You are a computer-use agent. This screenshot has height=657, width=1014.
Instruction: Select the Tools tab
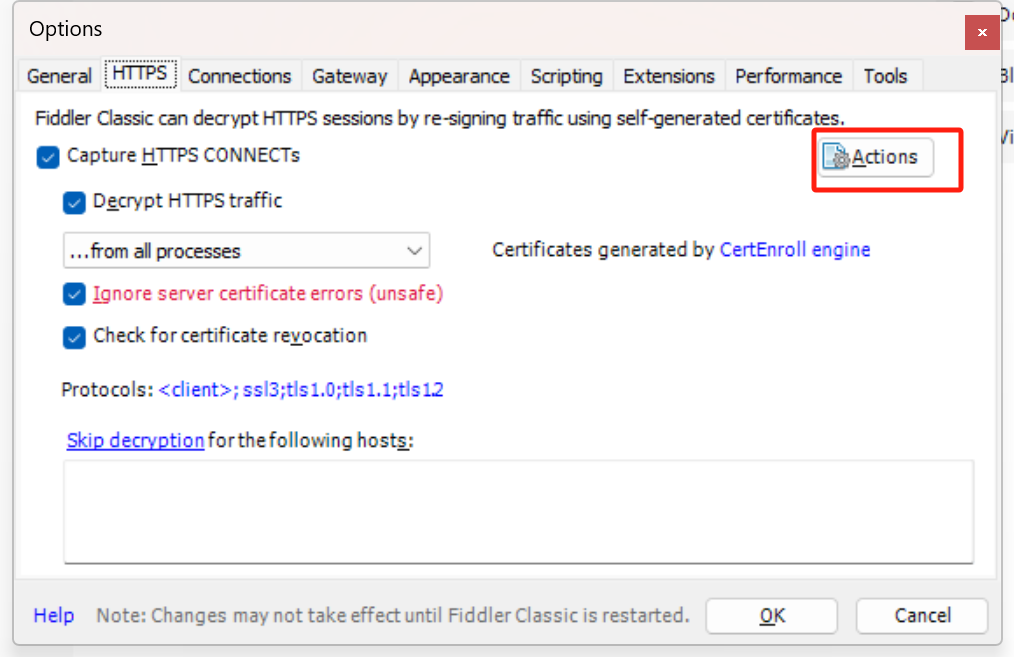point(885,76)
